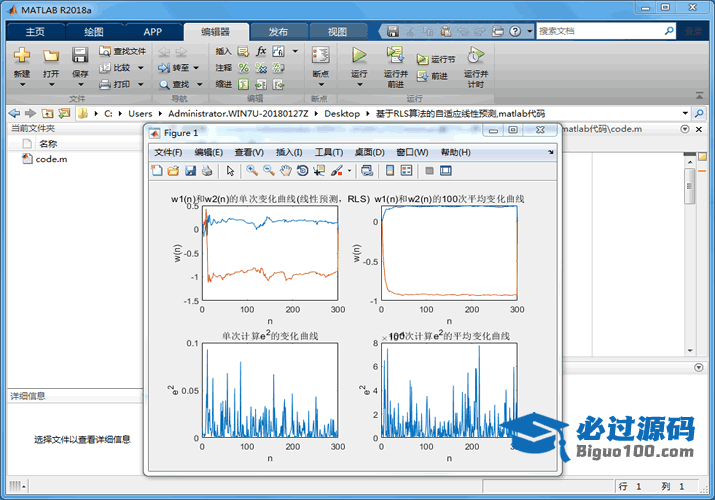
Task: Expand the Go To (转至) dropdown arrow
Action: click(196, 68)
